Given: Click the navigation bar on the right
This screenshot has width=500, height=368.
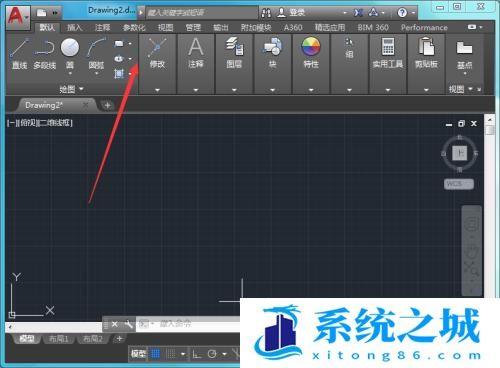Looking at the screenshot, I should (x=472, y=251).
